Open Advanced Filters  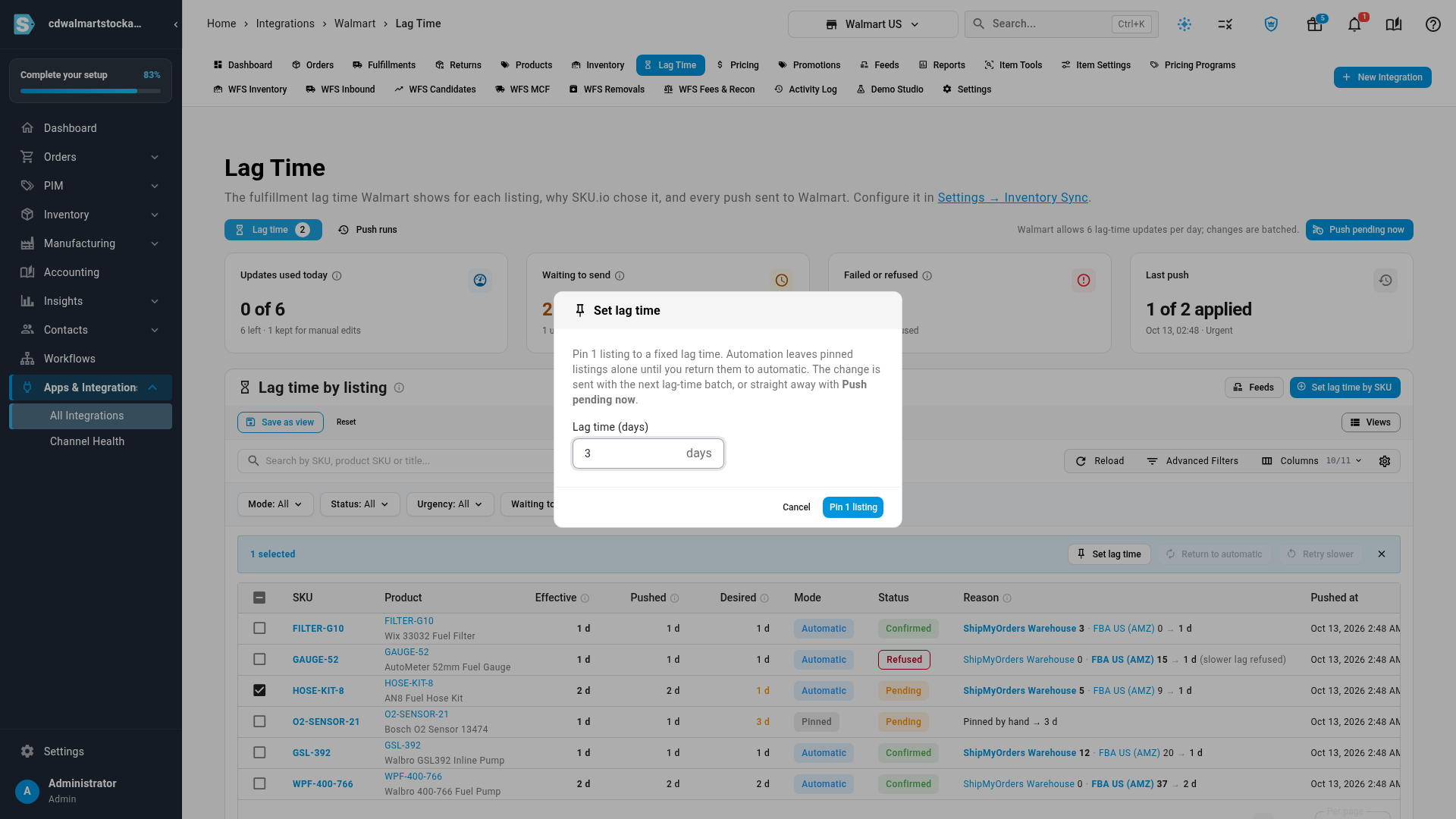click(x=1192, y=461)
